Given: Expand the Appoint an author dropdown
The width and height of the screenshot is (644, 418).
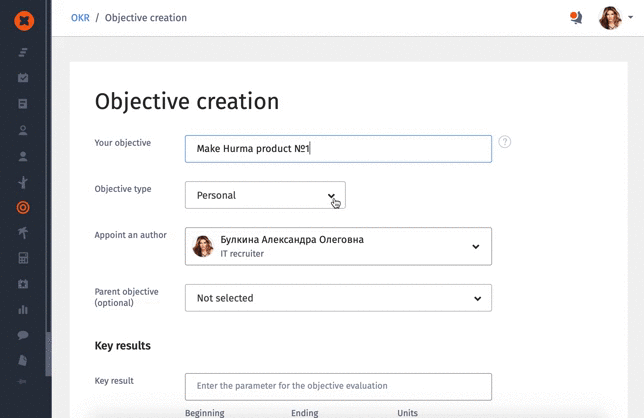Looking at the screenshot, I should [x=338, y=246].
